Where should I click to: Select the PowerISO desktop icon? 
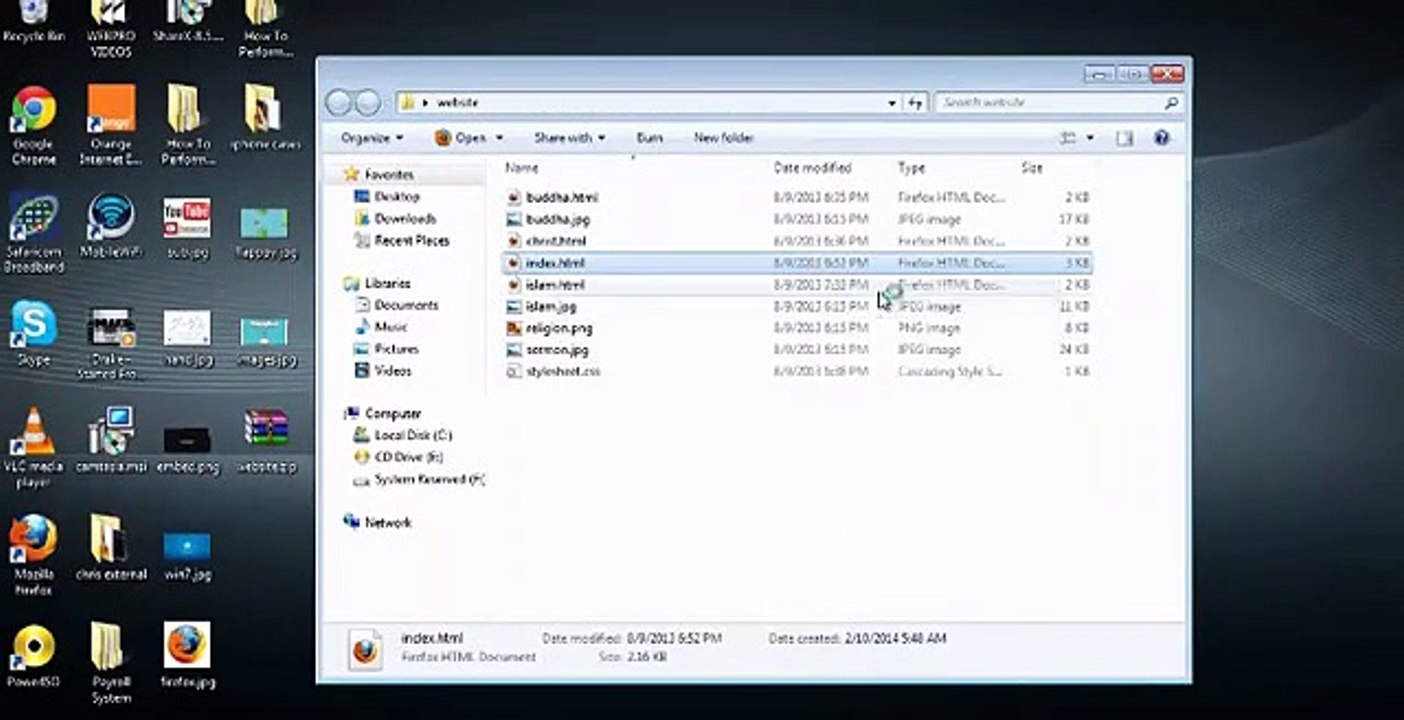(x=33, y=657)
